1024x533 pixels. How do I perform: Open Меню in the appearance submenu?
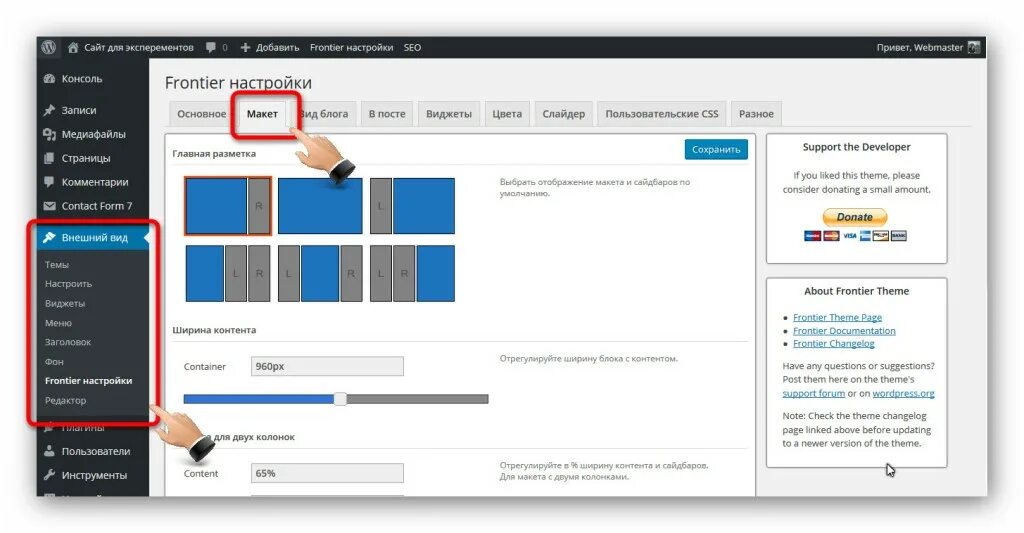click(58, 323)
